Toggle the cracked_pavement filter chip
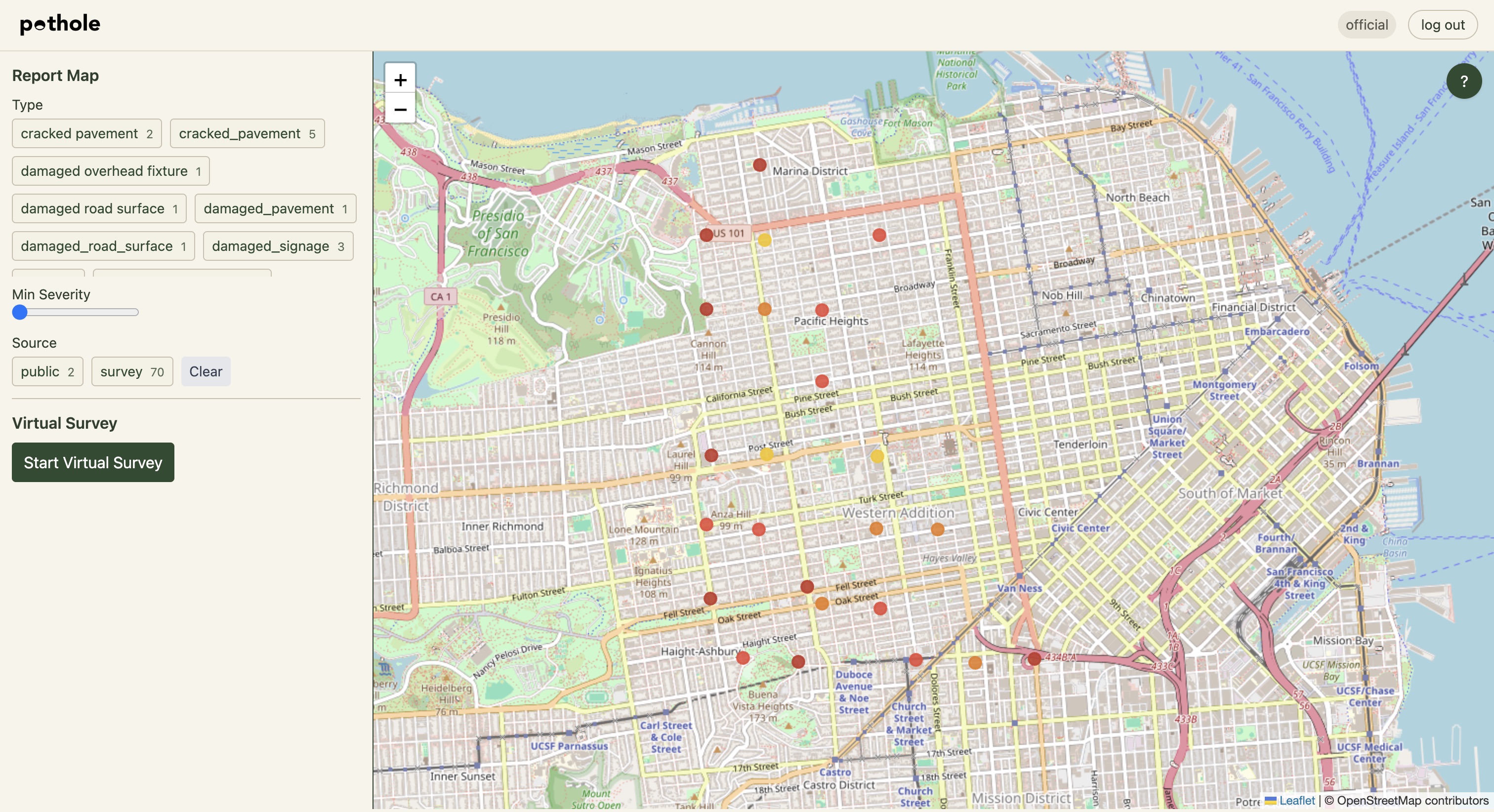1494x812 pixels. pos(247,134)
